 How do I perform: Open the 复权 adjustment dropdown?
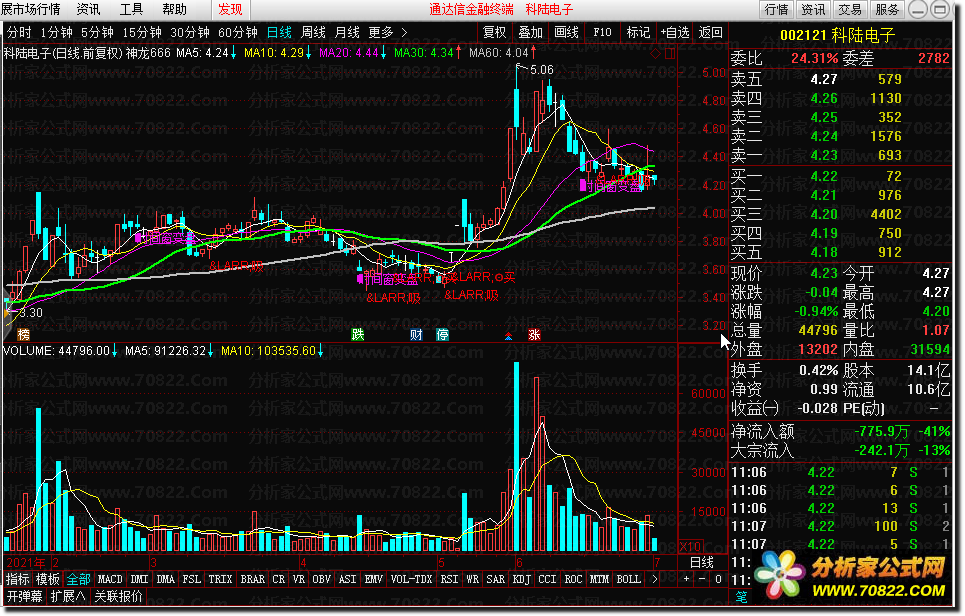pyautogui.click(x=494, y=32)
